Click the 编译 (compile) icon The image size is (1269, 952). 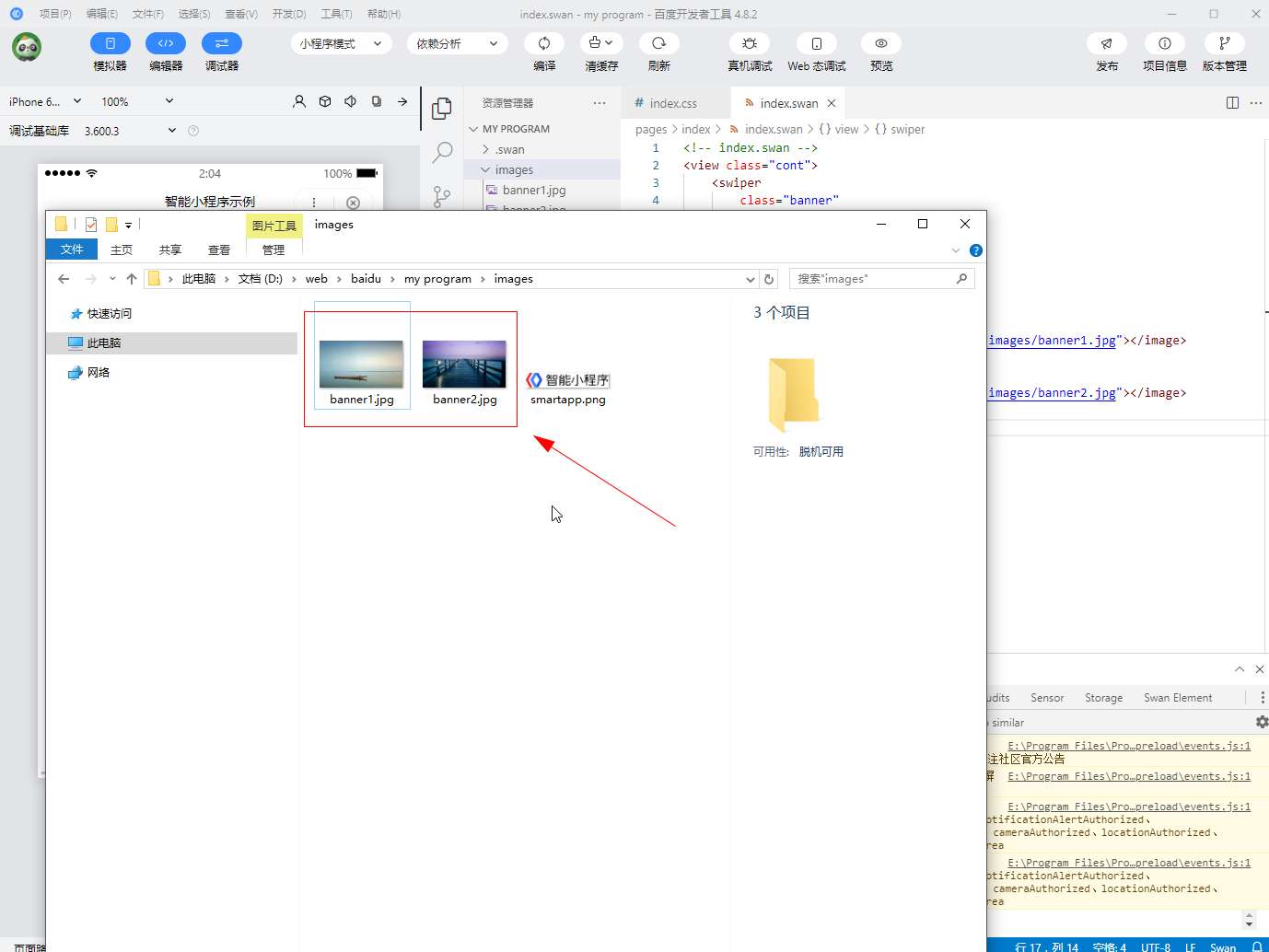[x=544, y=44]
